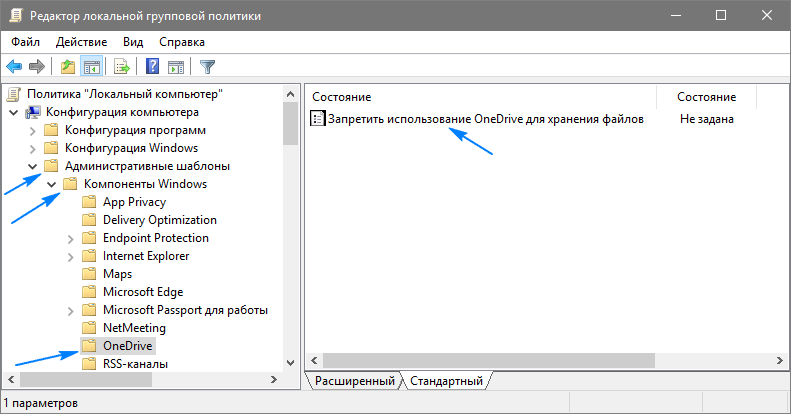Click the folder icon of NetMeeting

pyautogui.click(x=89, y=328)
